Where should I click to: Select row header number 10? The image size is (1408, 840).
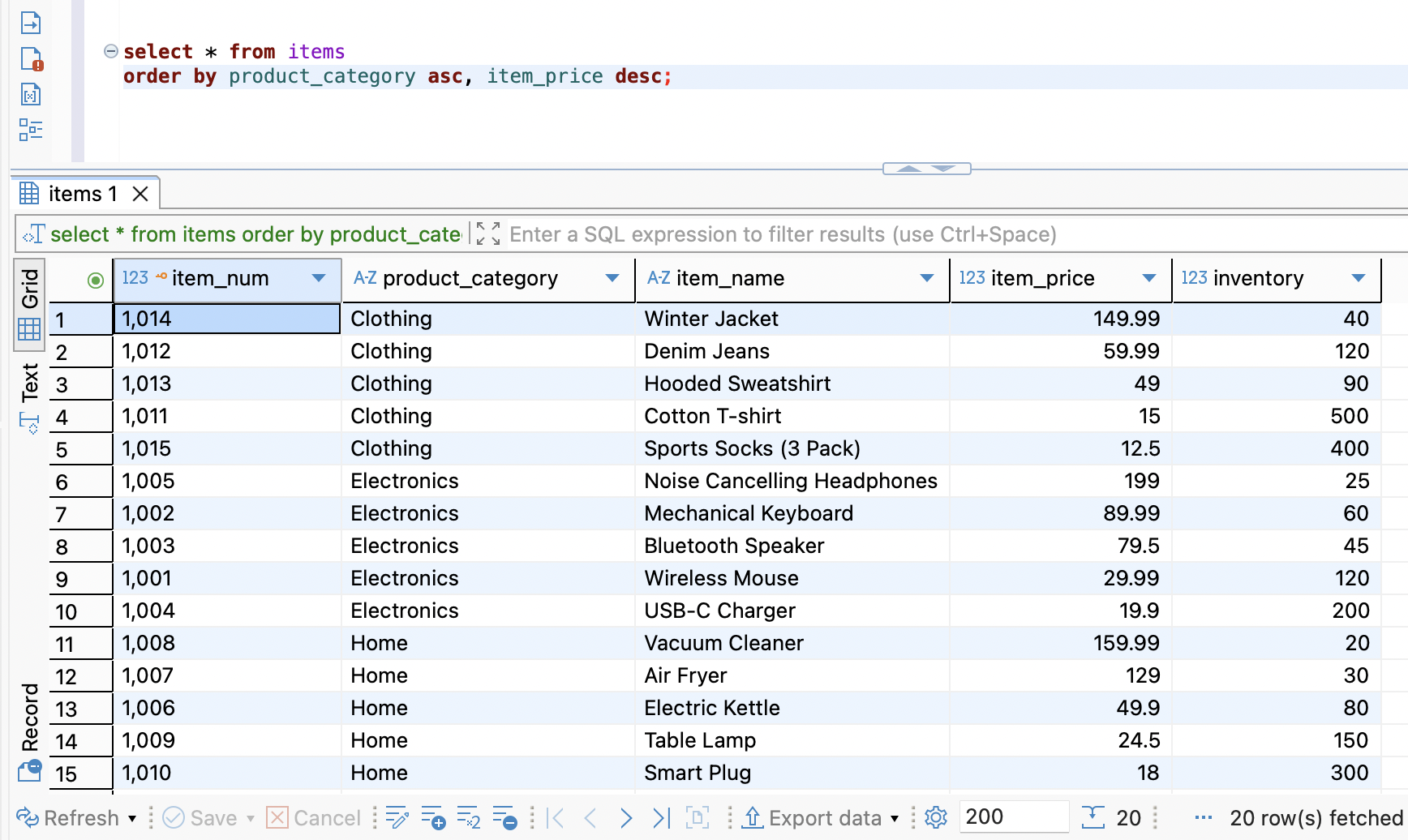coord(81,611)
